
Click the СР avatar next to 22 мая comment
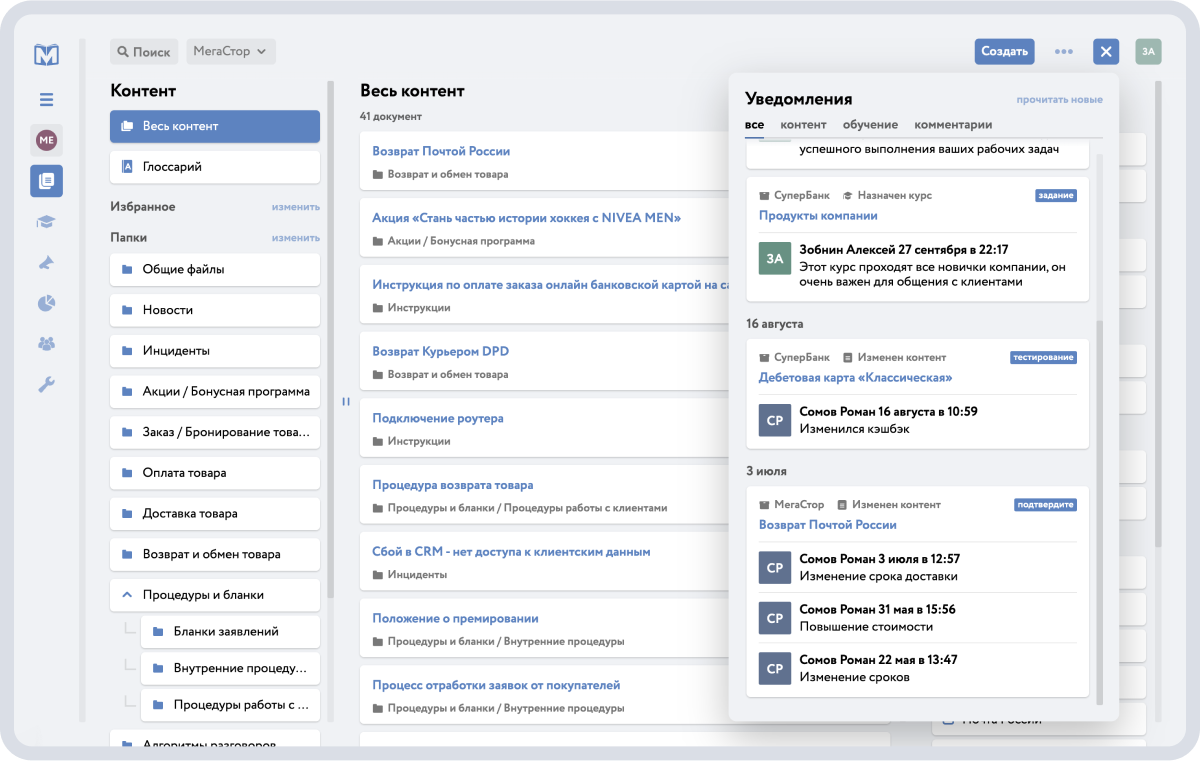coord(775,669)
